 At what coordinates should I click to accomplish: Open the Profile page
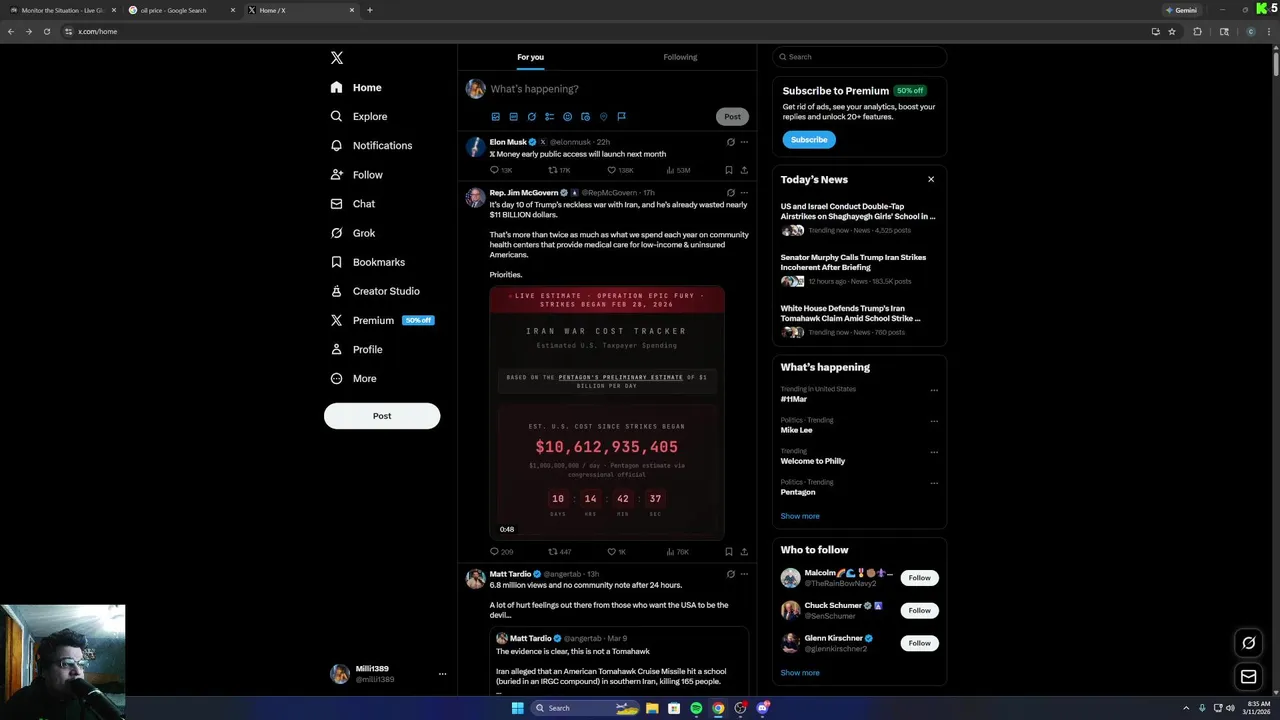tap(357, 349)
